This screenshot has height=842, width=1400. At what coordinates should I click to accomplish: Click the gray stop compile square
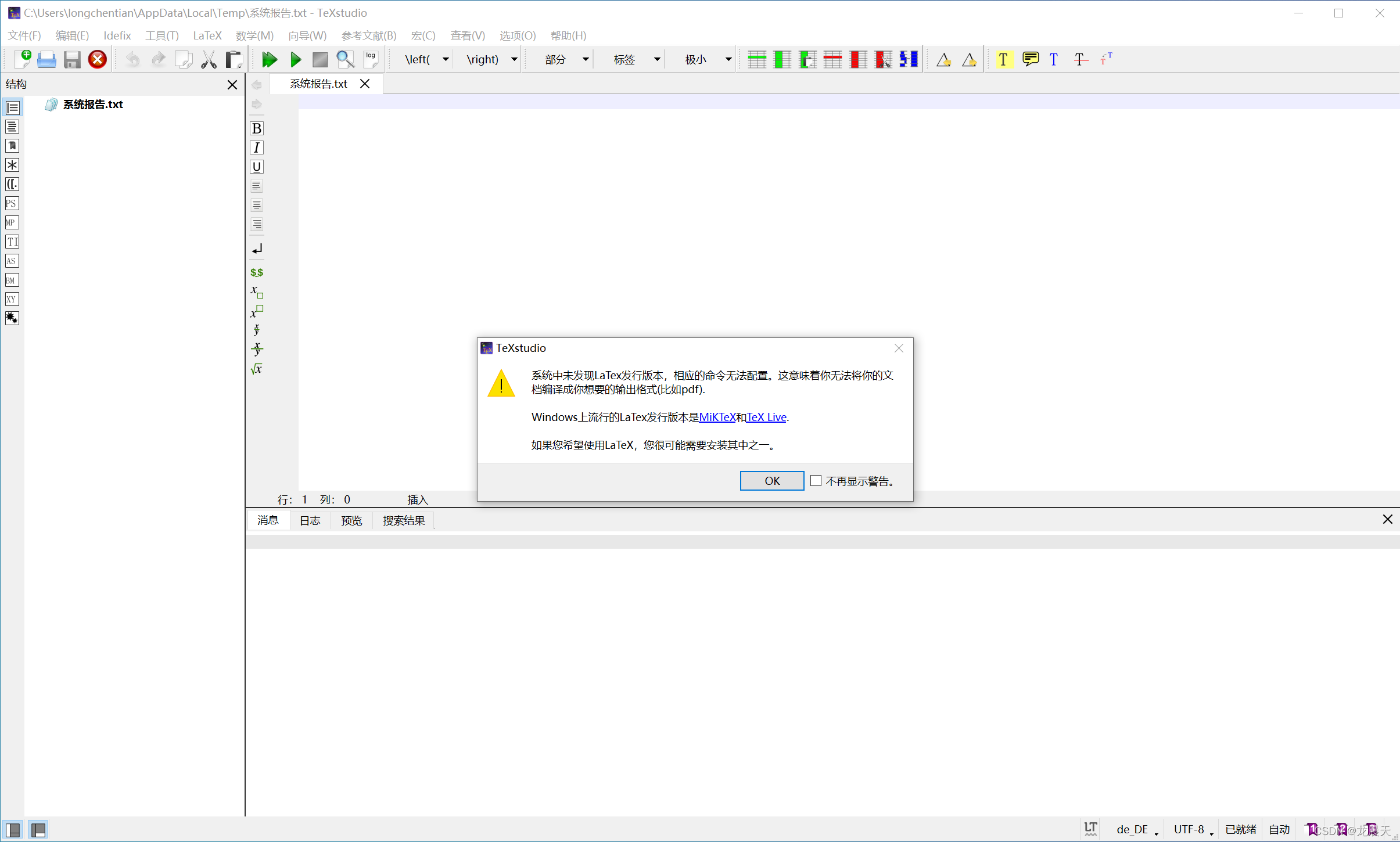320,59
